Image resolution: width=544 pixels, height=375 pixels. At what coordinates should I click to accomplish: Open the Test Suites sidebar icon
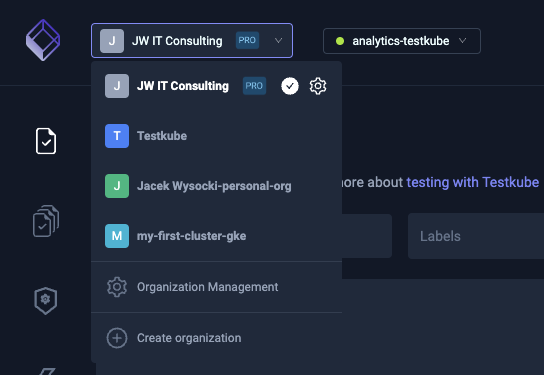click(x=46, y=221)
